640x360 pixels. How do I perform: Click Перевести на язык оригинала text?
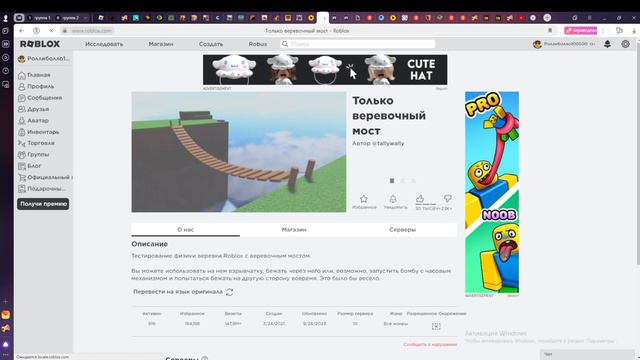(178, 292)
